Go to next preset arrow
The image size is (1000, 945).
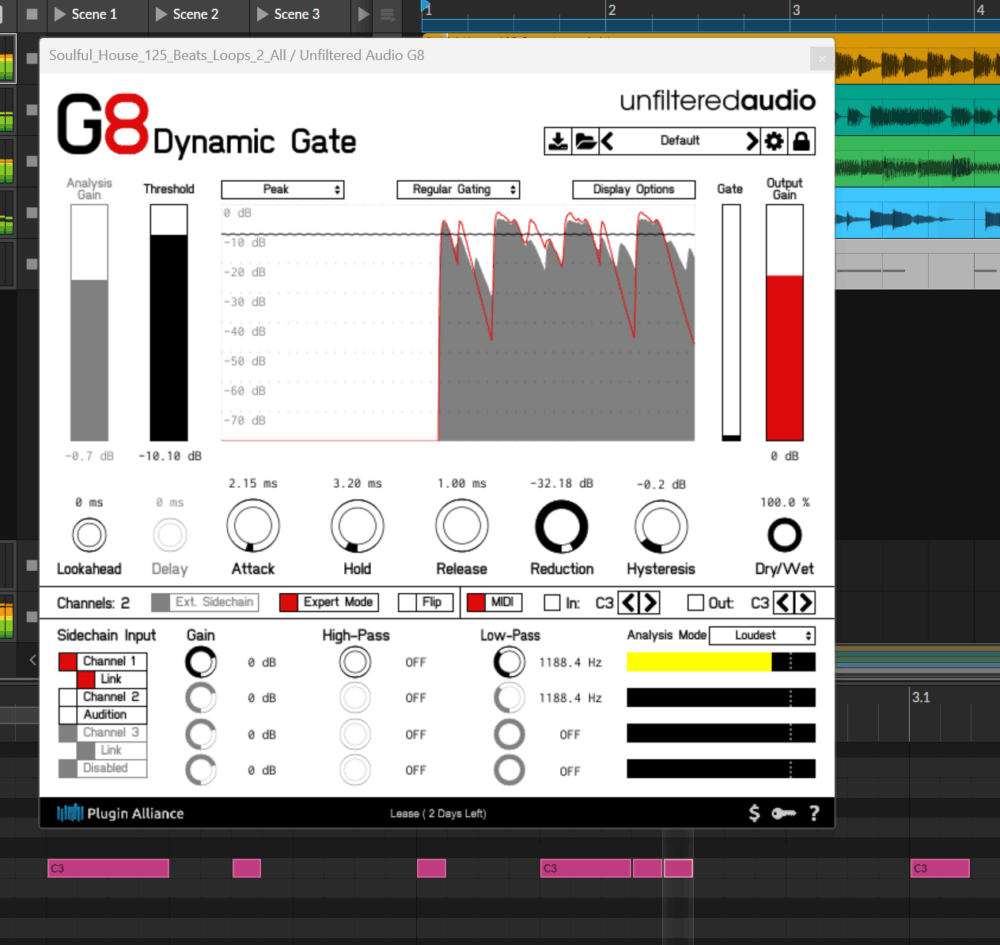tap(752, 141)
